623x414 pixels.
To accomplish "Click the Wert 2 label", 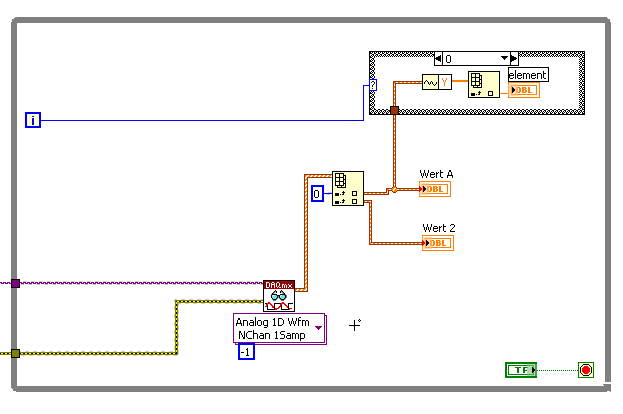I will coord(439,228).
